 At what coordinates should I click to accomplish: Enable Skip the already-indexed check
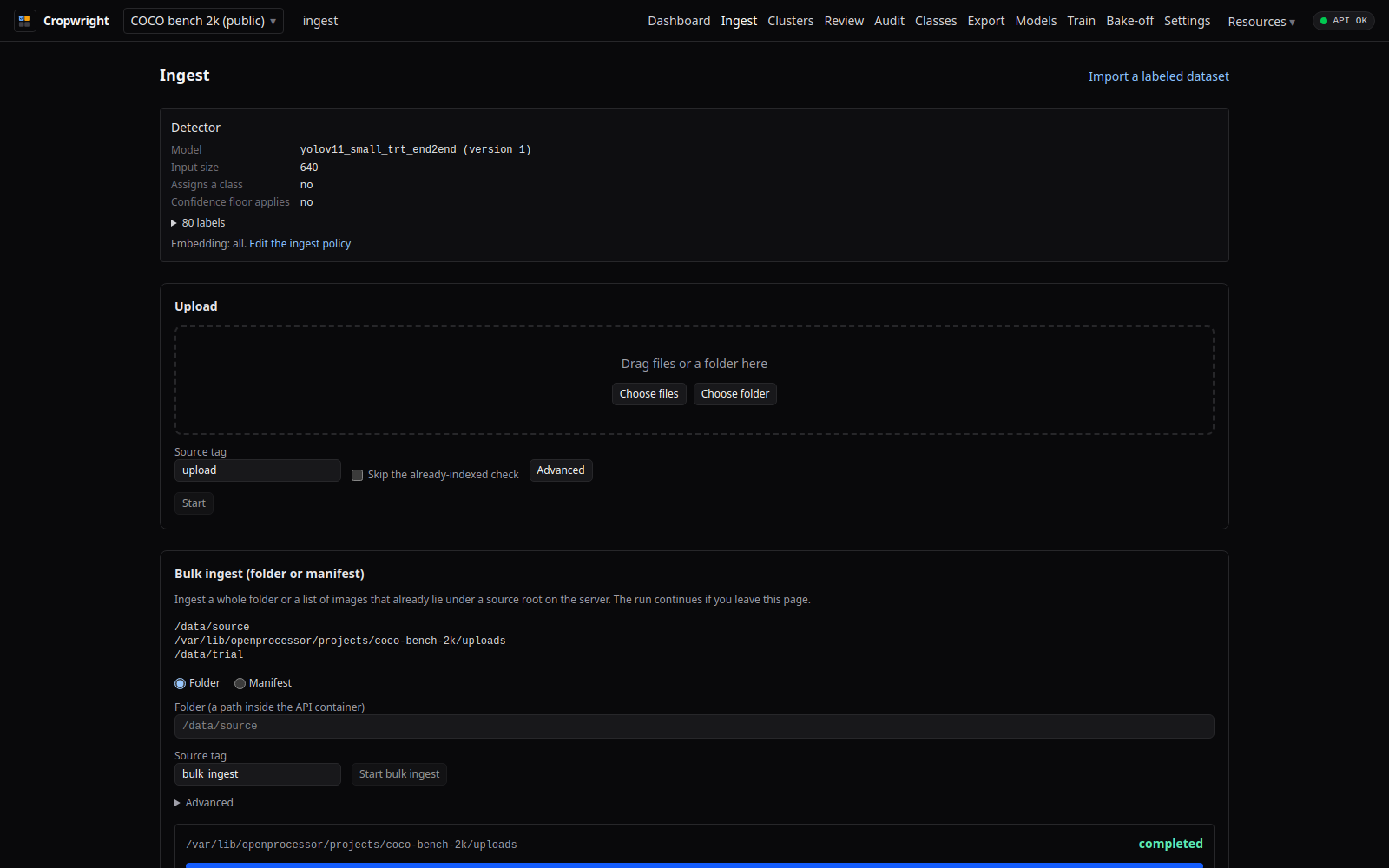point(357,475)
